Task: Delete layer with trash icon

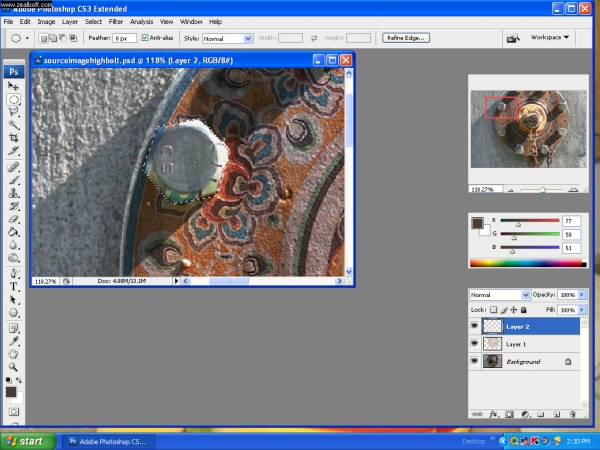Action: click(572, 414)
